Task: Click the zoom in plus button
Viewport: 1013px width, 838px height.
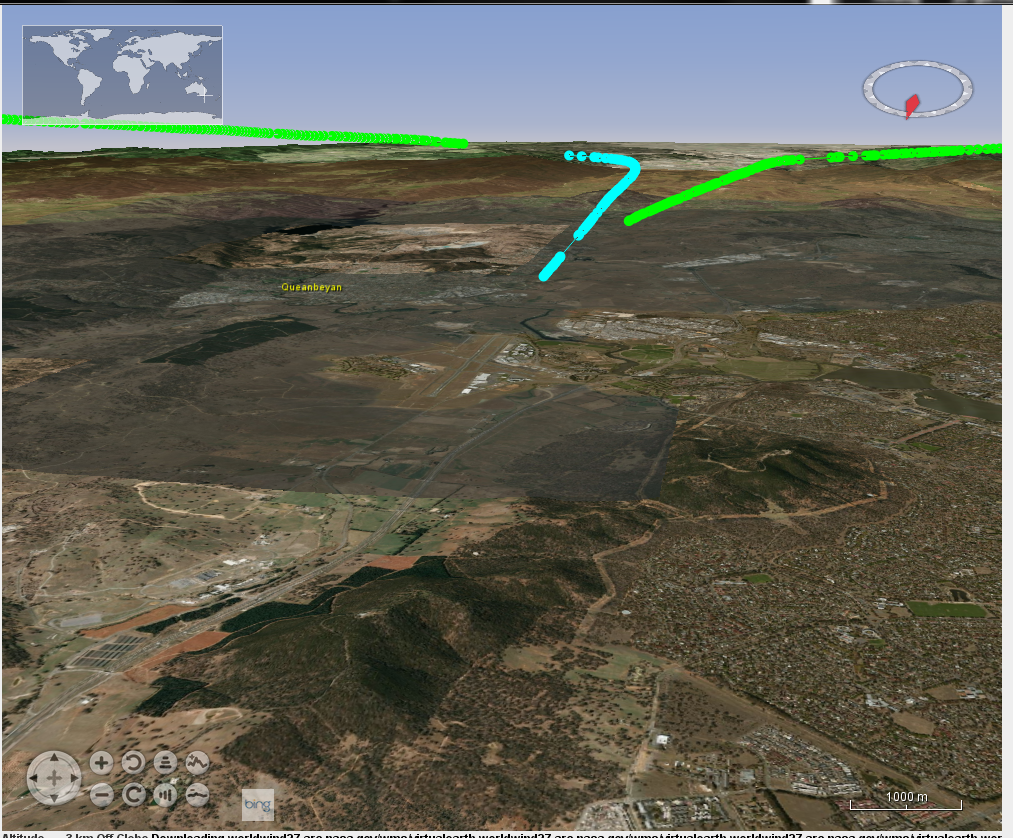Action: (x=101, y=763)
